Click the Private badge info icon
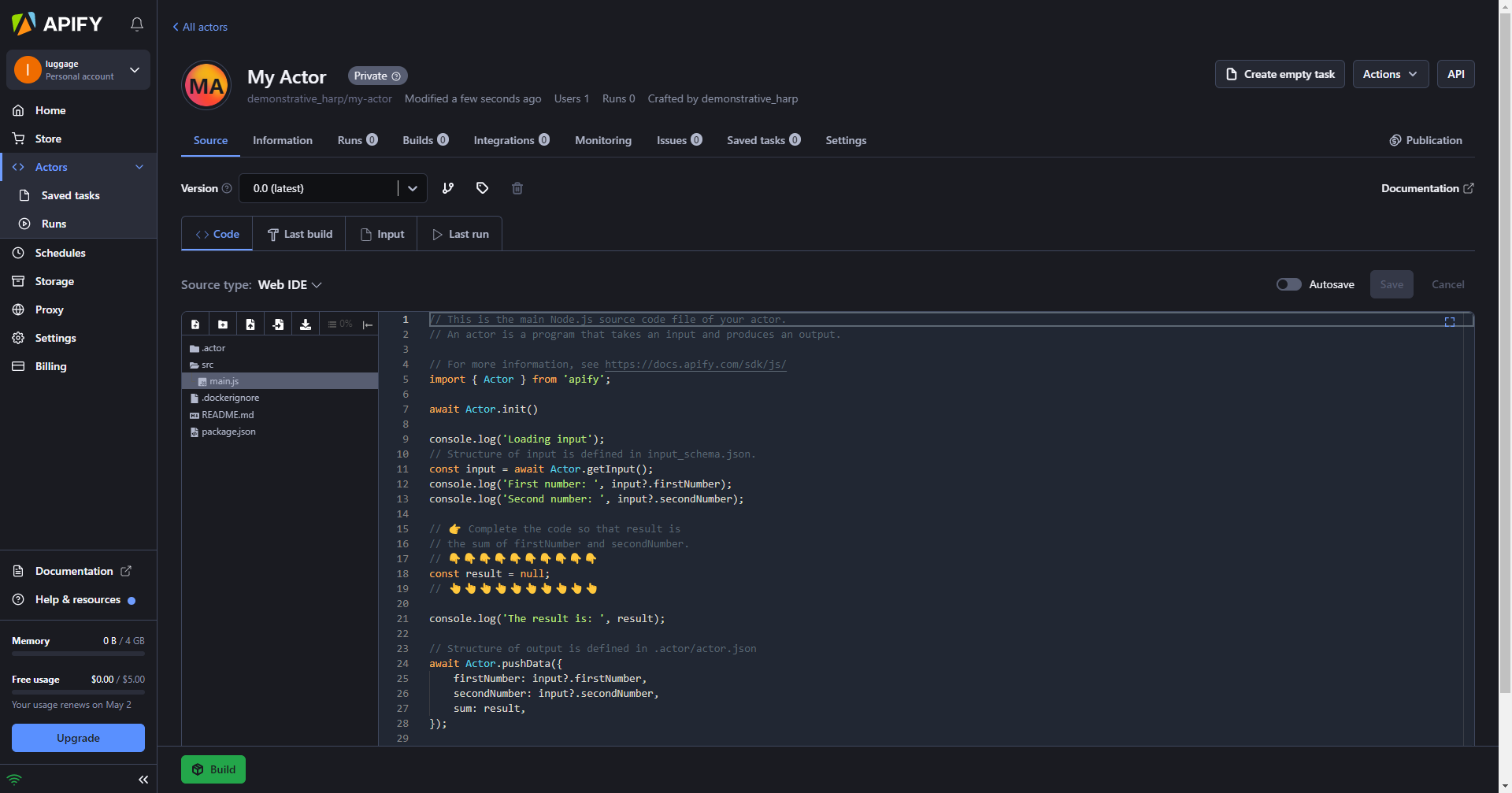Viewport: 1512px width, 793px height. [396, 76]
